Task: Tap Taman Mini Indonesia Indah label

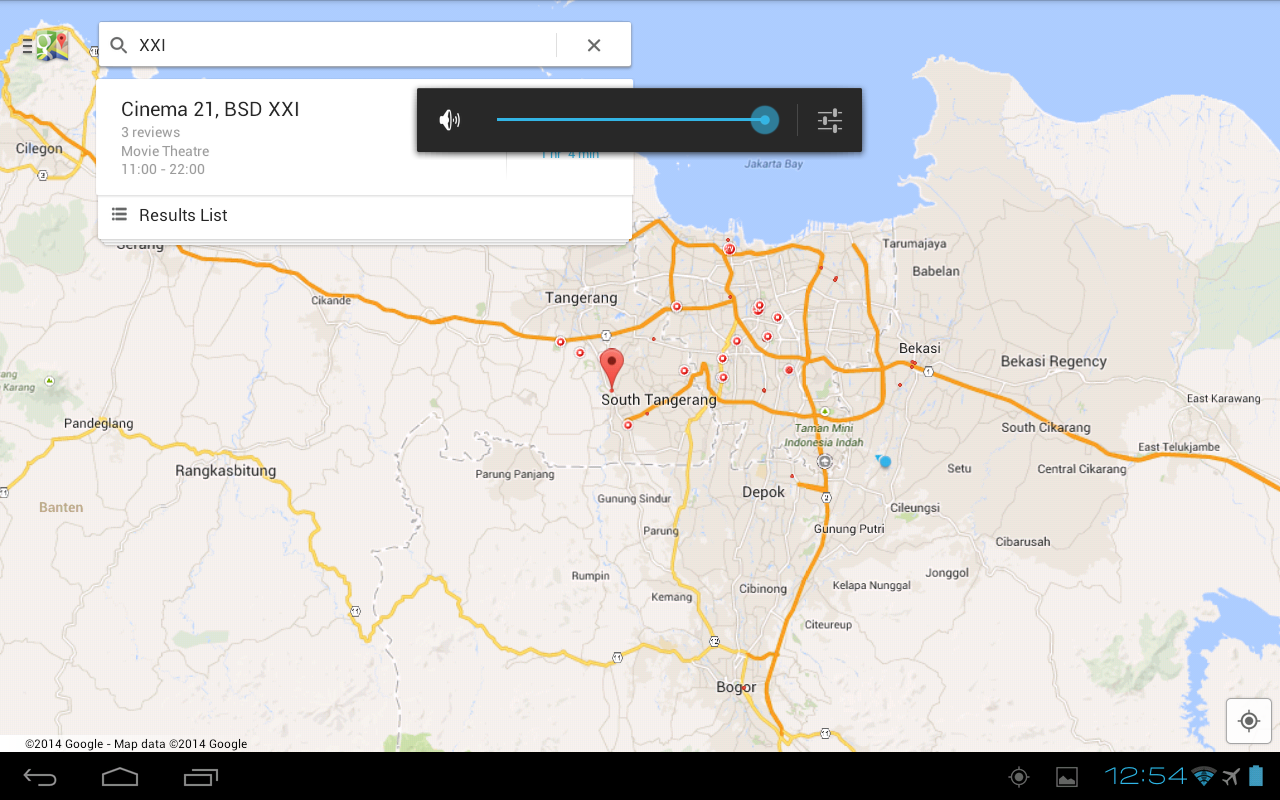Action: tap(823, 435)
